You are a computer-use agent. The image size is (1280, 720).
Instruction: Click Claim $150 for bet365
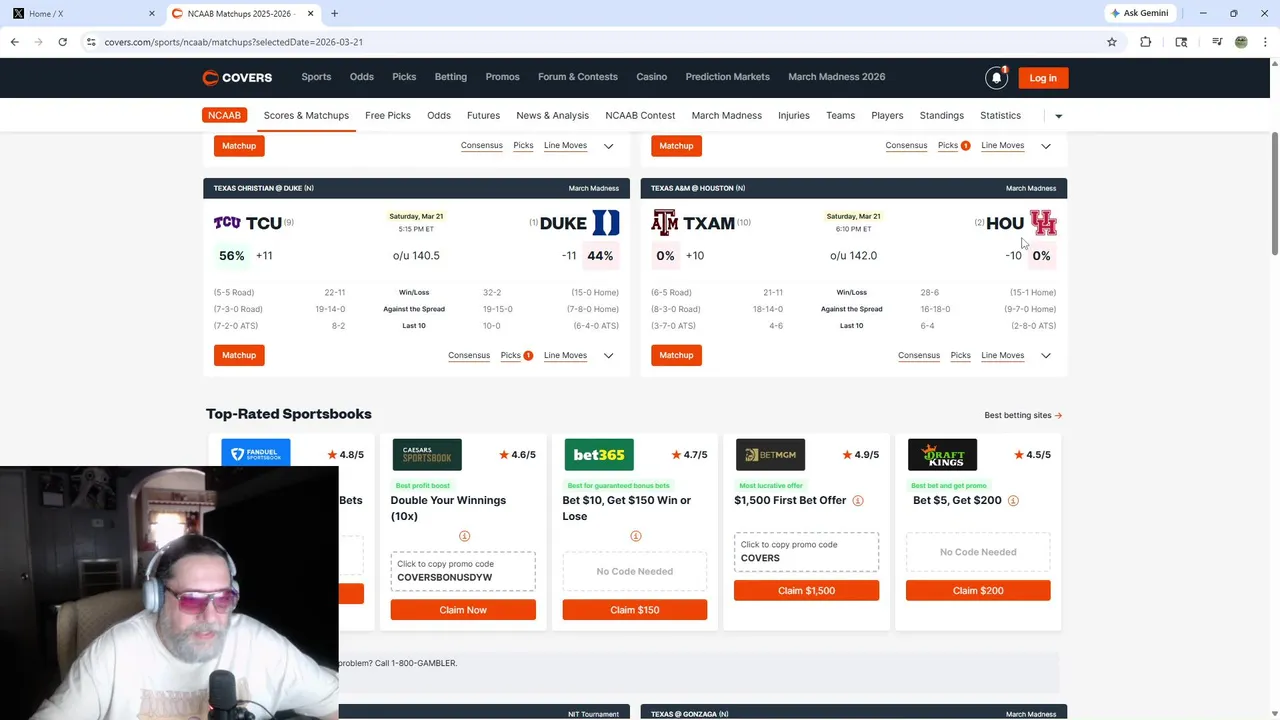click(635, 610)
